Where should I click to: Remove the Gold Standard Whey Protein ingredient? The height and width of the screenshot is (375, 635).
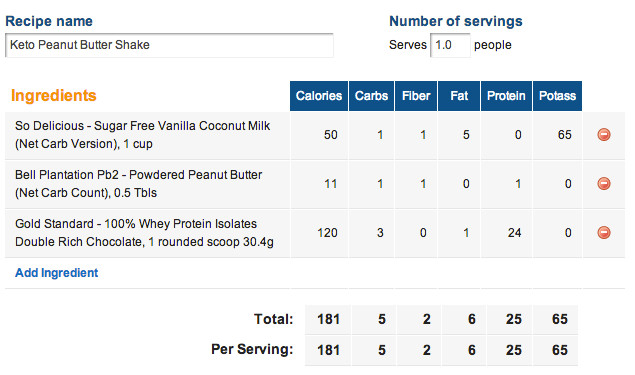tap(604, 232)
